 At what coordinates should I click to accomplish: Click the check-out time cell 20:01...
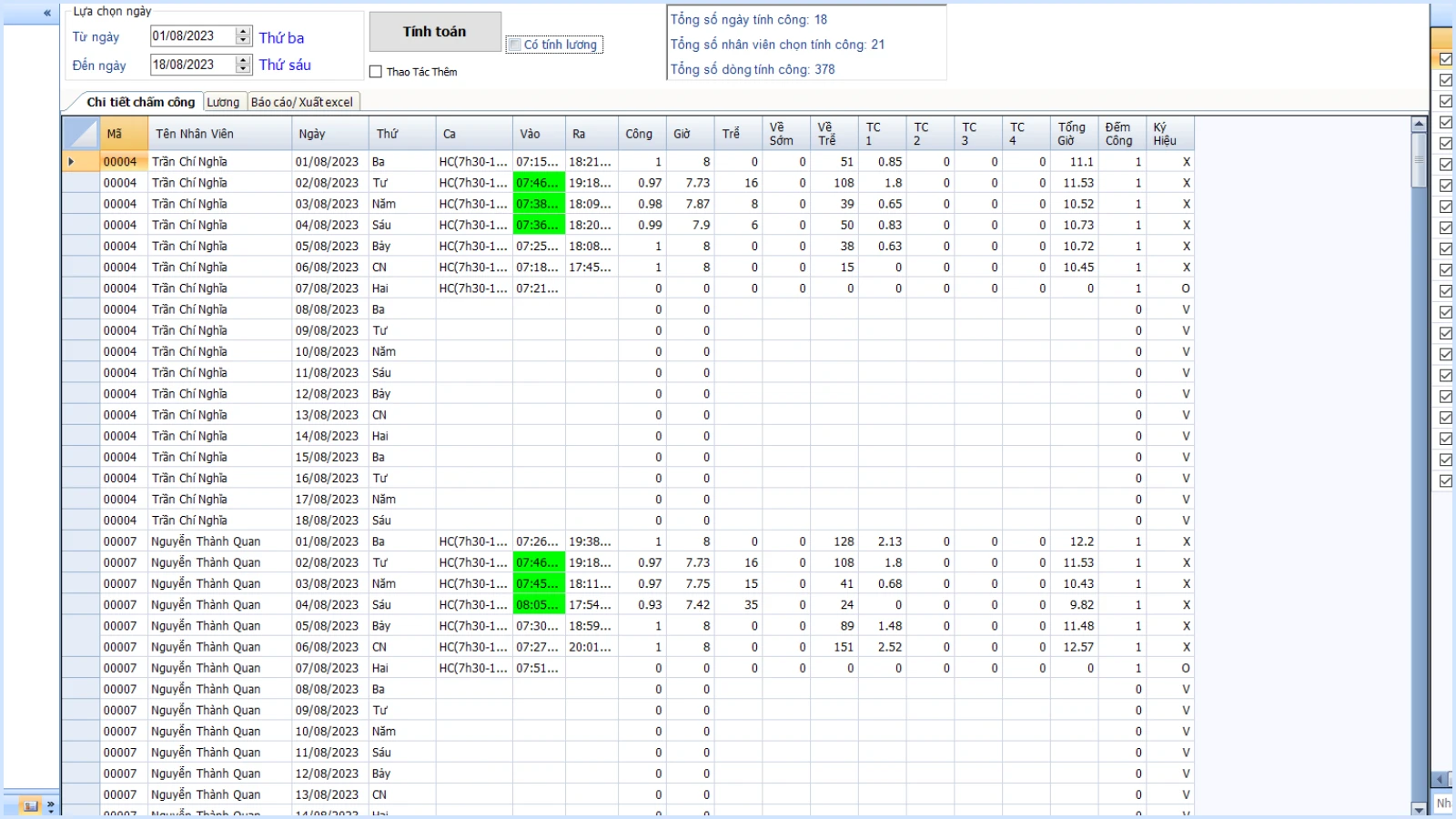point(591,647)
